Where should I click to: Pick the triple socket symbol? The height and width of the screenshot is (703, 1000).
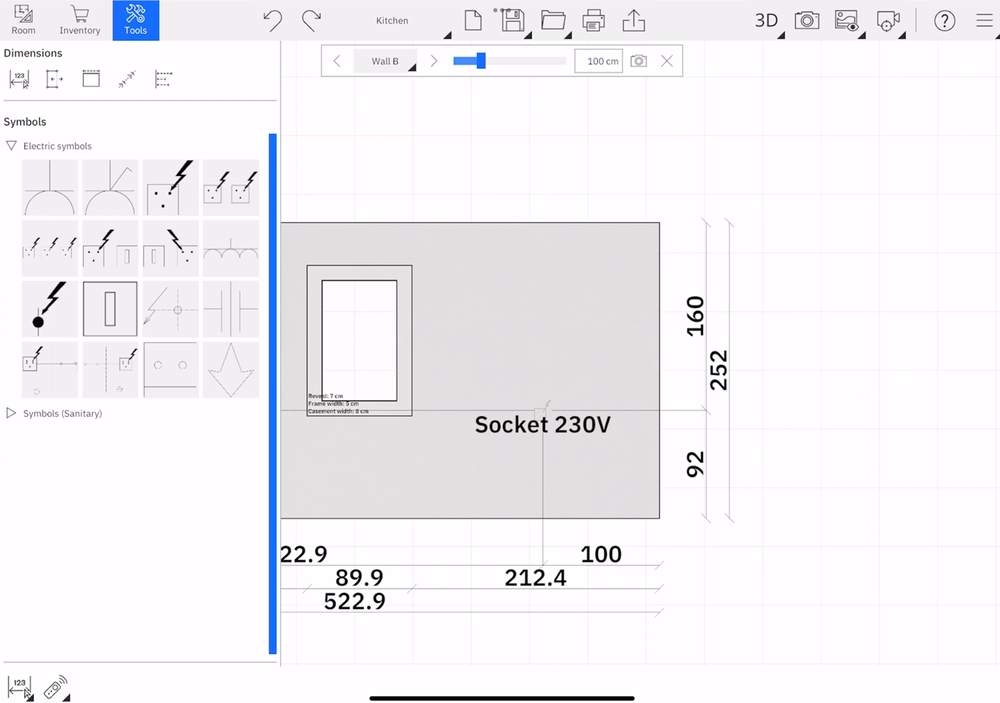50,248
